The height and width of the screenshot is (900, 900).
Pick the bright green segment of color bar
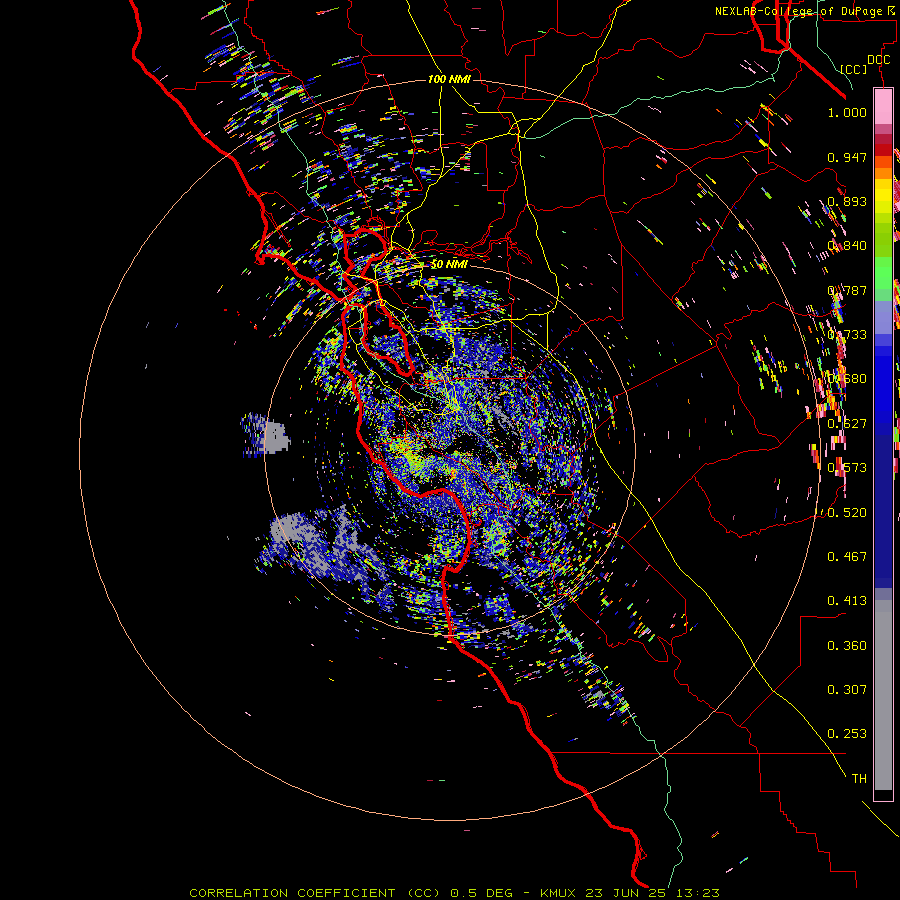pos(883,273)
